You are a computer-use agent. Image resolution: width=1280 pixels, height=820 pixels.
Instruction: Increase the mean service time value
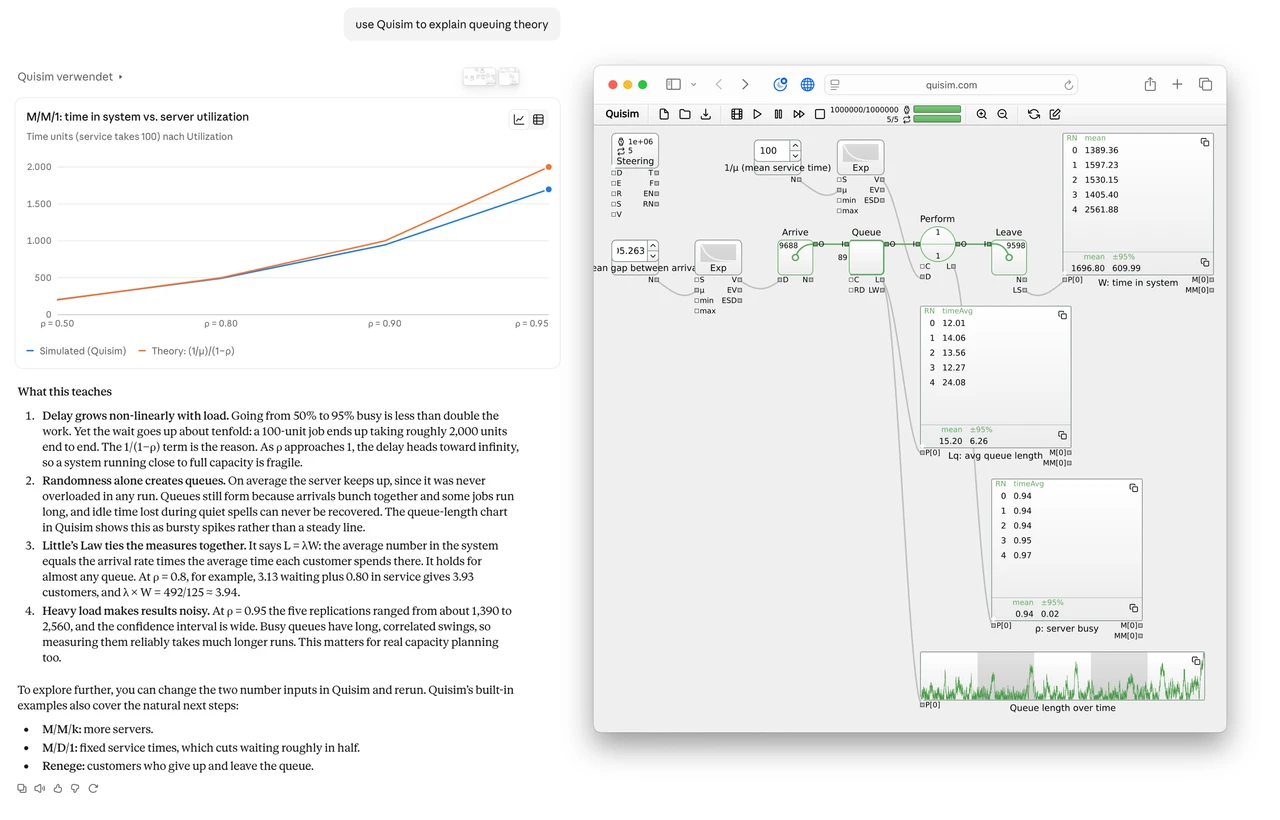[795, 146]
